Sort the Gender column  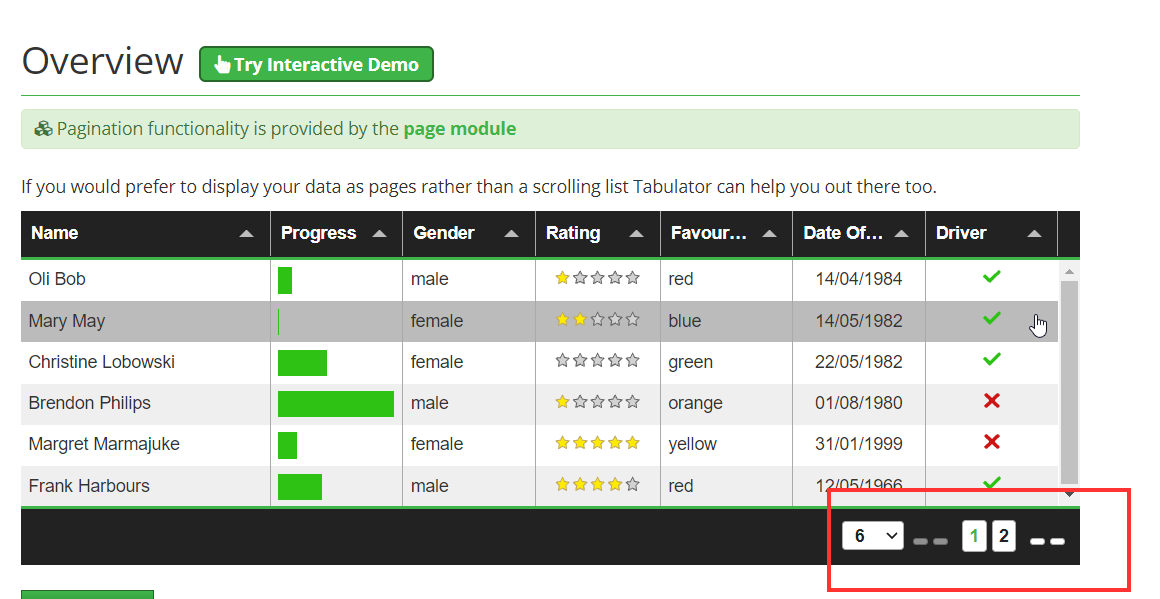click(510, 233)
